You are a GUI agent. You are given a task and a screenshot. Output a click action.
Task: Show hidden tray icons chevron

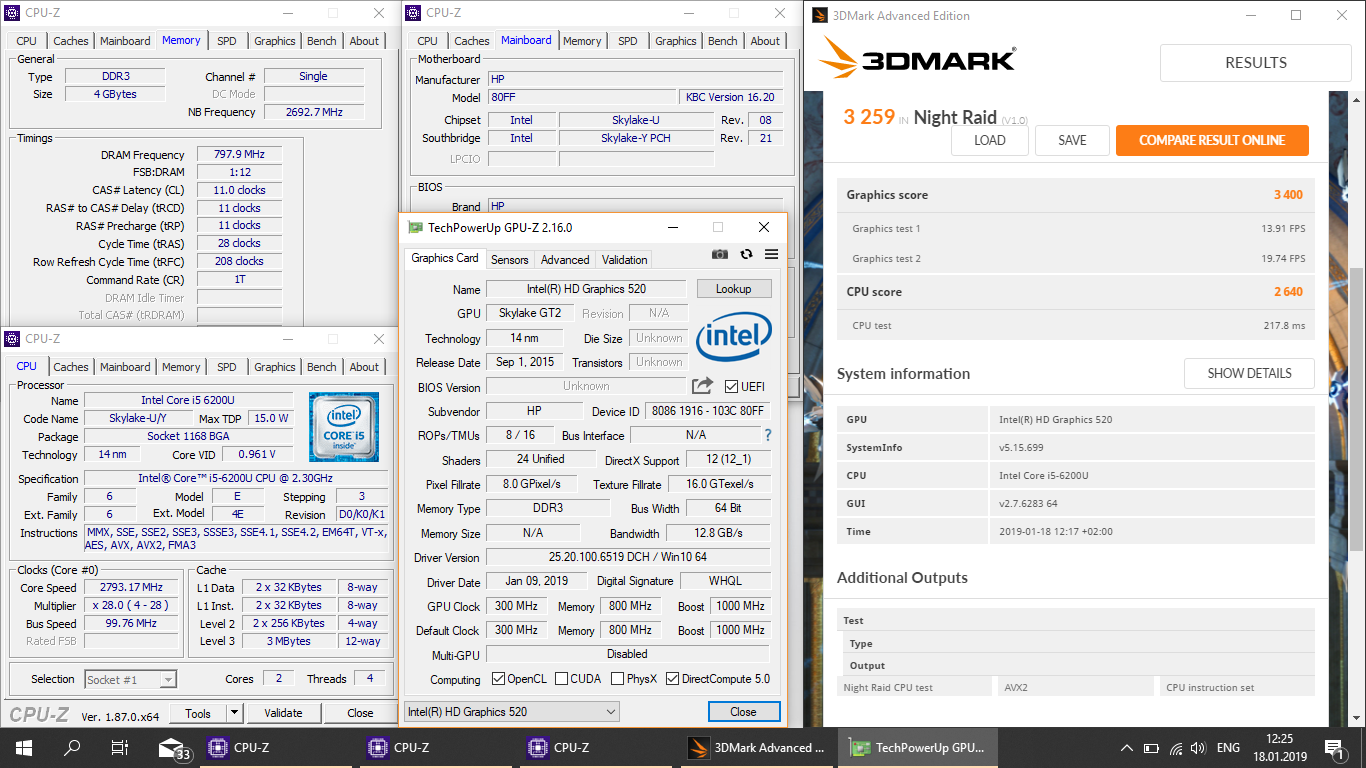(x=1127, y=747)
